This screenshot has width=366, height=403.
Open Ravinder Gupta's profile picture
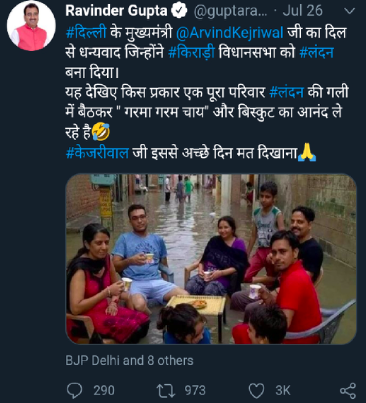point(31,26)
